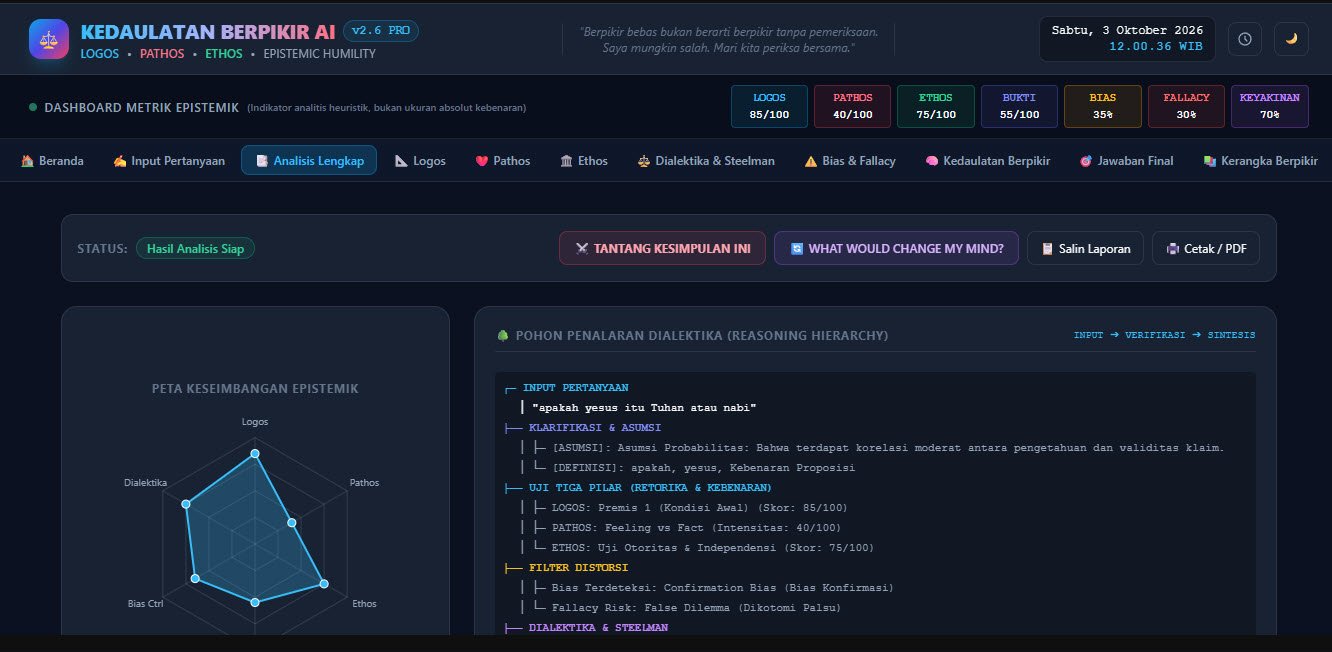Open the Pathos tab
This screenshot has height=652, width=1332.
point(503,160)
